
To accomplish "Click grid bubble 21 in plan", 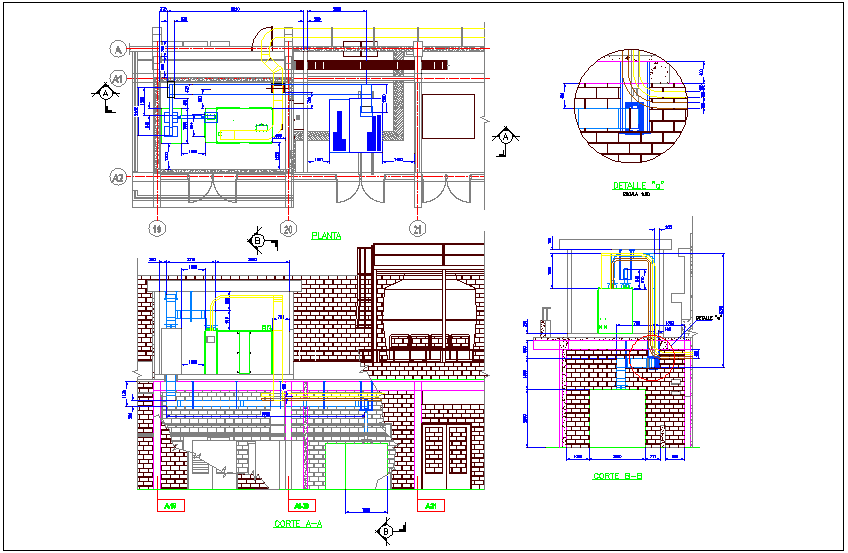I will pos(415,229).
